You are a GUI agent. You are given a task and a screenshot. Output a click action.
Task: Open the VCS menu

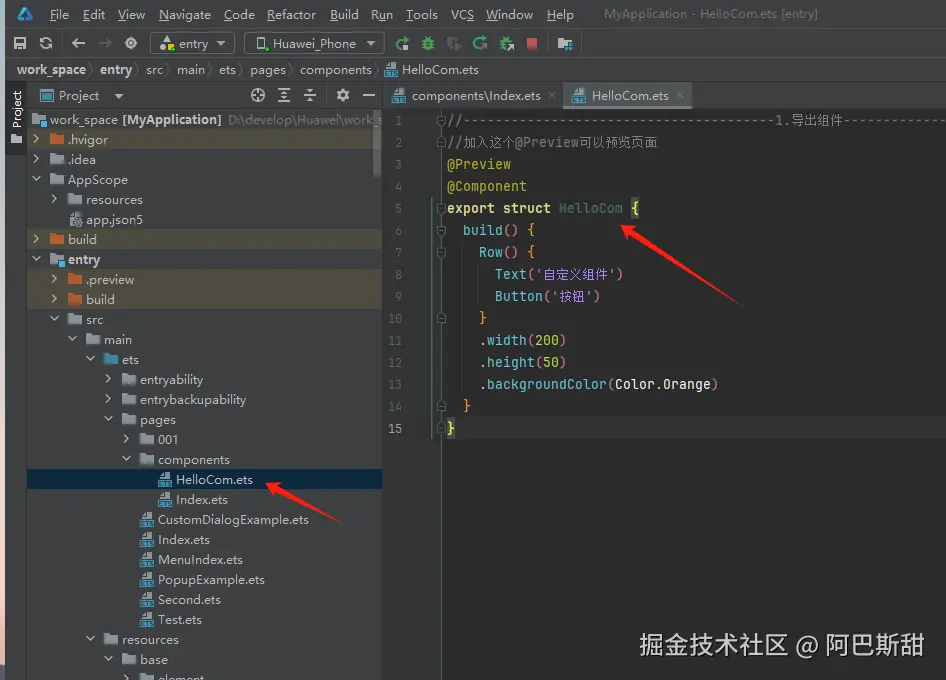tap(462, 14)
